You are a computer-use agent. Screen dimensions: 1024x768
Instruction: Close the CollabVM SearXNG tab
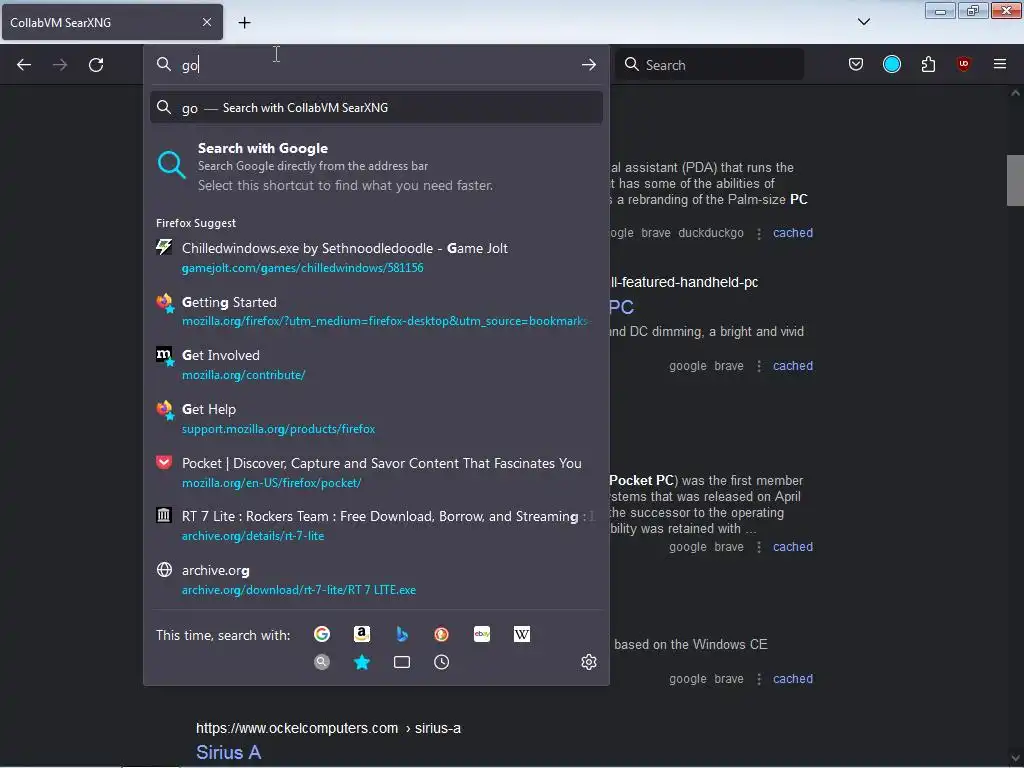[206, 22]
